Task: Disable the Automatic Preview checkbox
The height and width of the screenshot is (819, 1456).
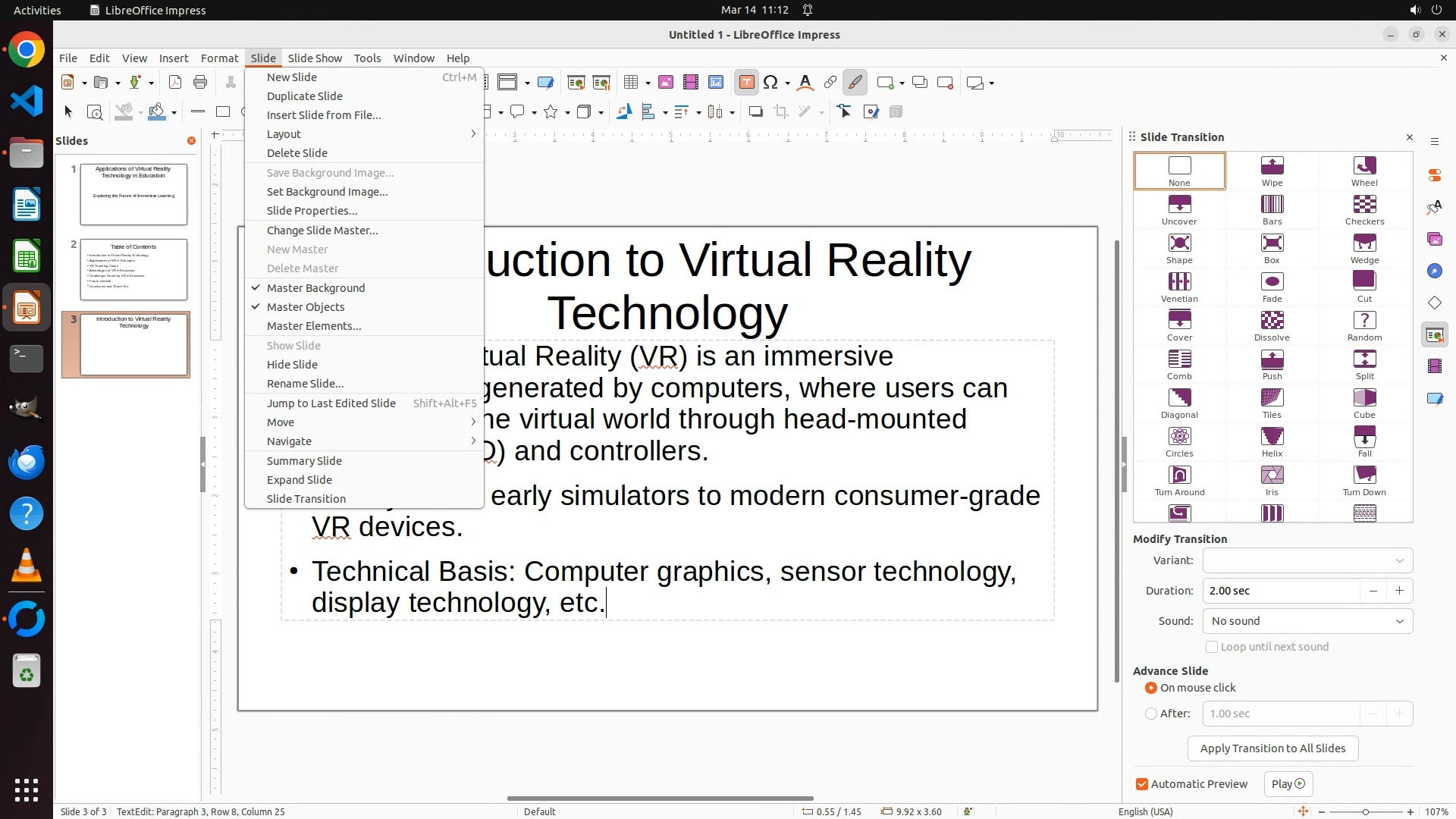Action: coord(1142,784)
